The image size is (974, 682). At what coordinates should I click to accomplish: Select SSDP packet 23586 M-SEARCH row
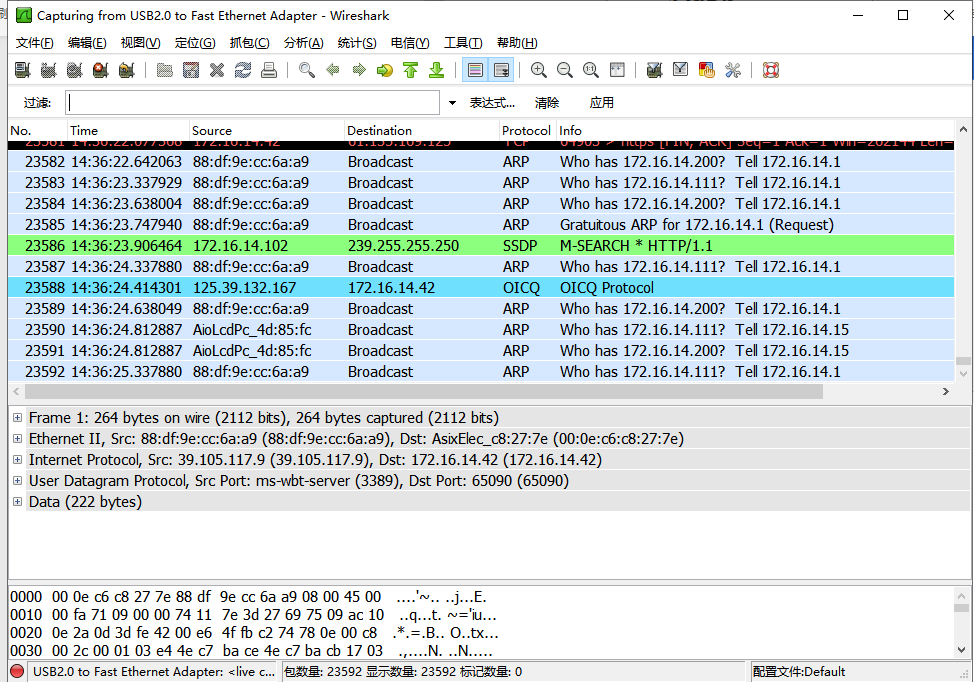[x=481, y=246]
